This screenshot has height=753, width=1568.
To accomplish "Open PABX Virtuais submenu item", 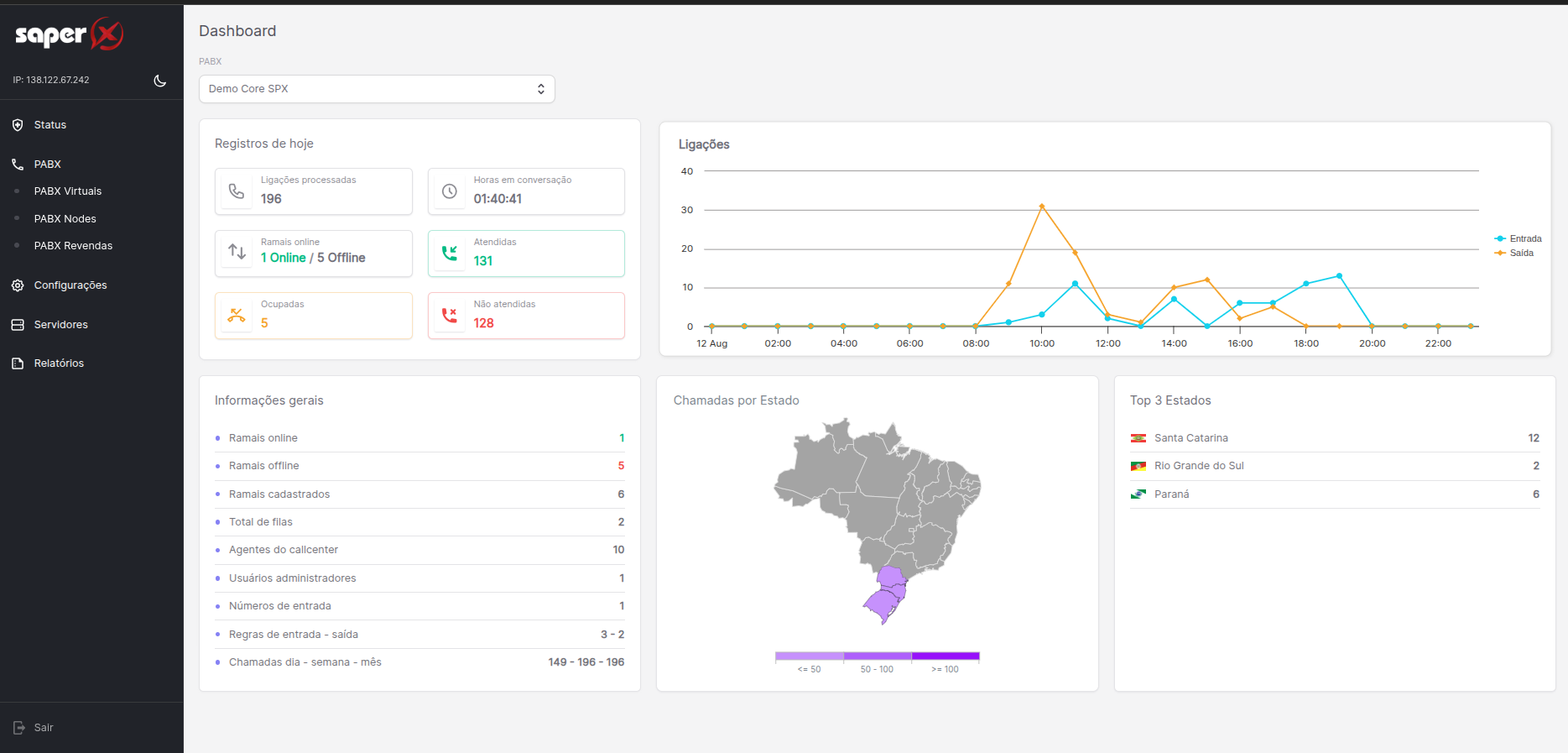I will tap(68, 191).
